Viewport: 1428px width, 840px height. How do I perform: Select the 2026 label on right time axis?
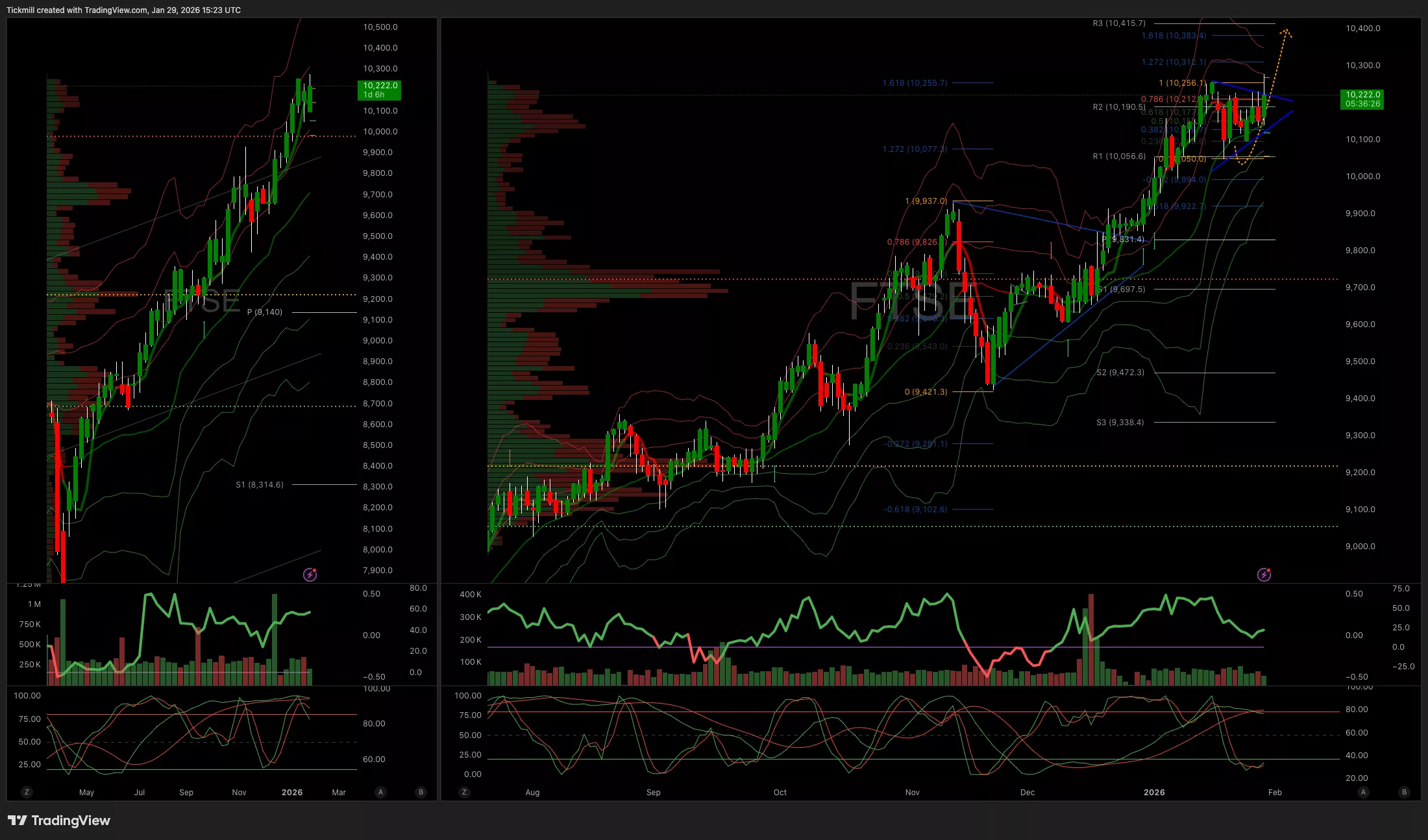tap(1154, 792)
